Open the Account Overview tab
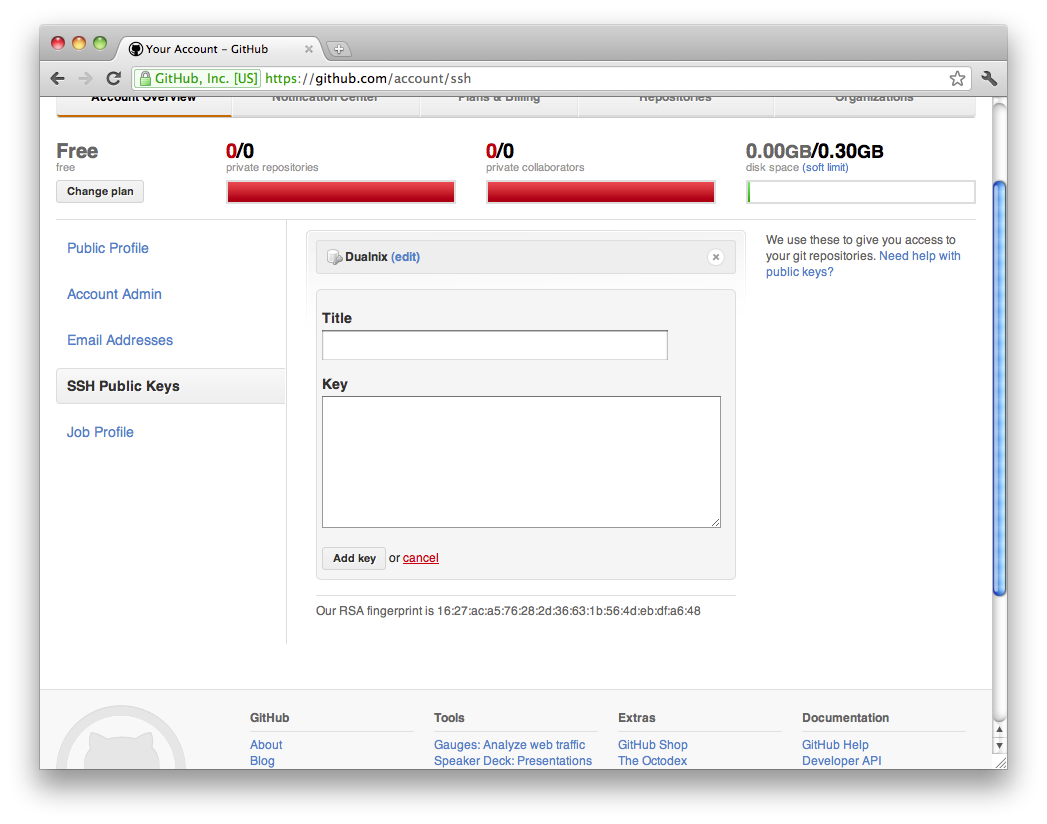Viewport: 1047px width, 824px height. click(144, 105)
